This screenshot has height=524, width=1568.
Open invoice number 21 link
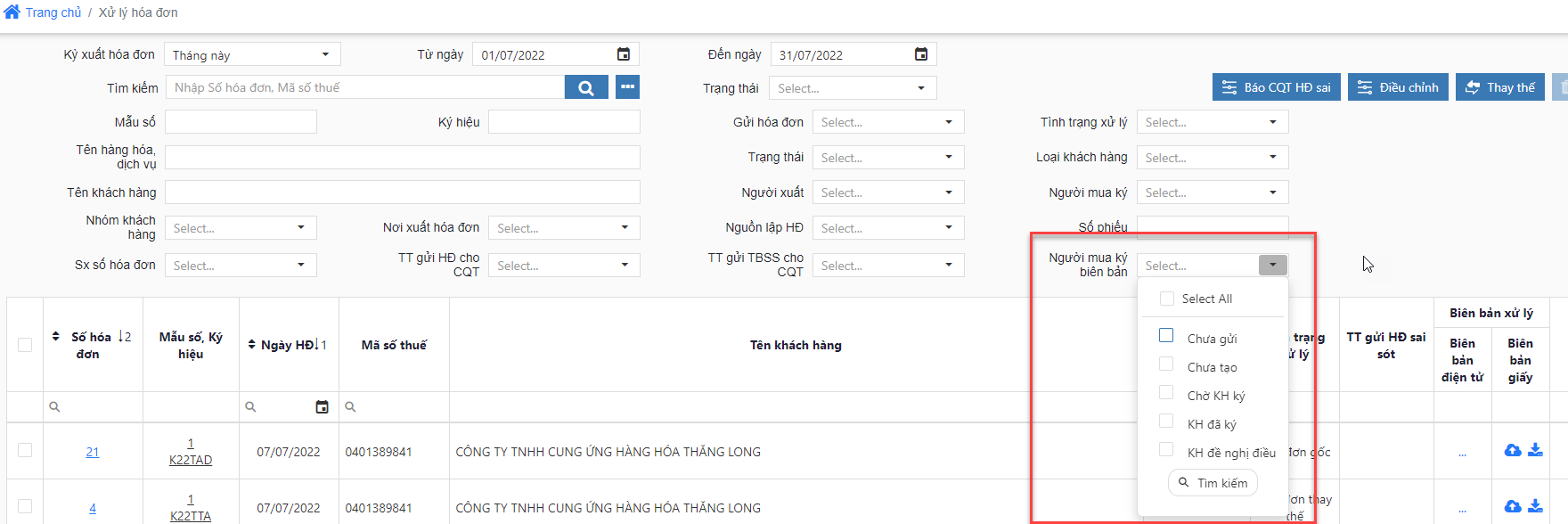pos(93,452)
